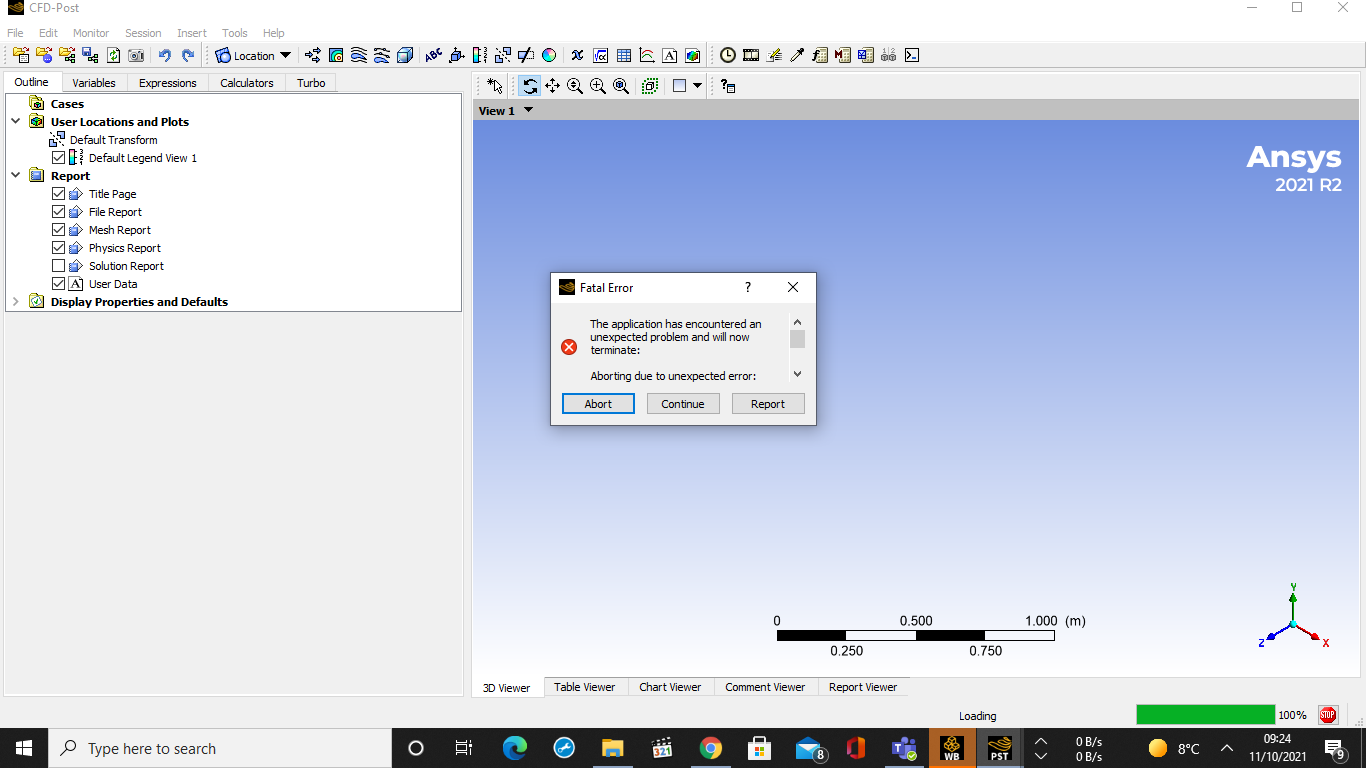1366x768 pixels.
Task: Click the Legend toolbar icon
Action: (479, 56)
